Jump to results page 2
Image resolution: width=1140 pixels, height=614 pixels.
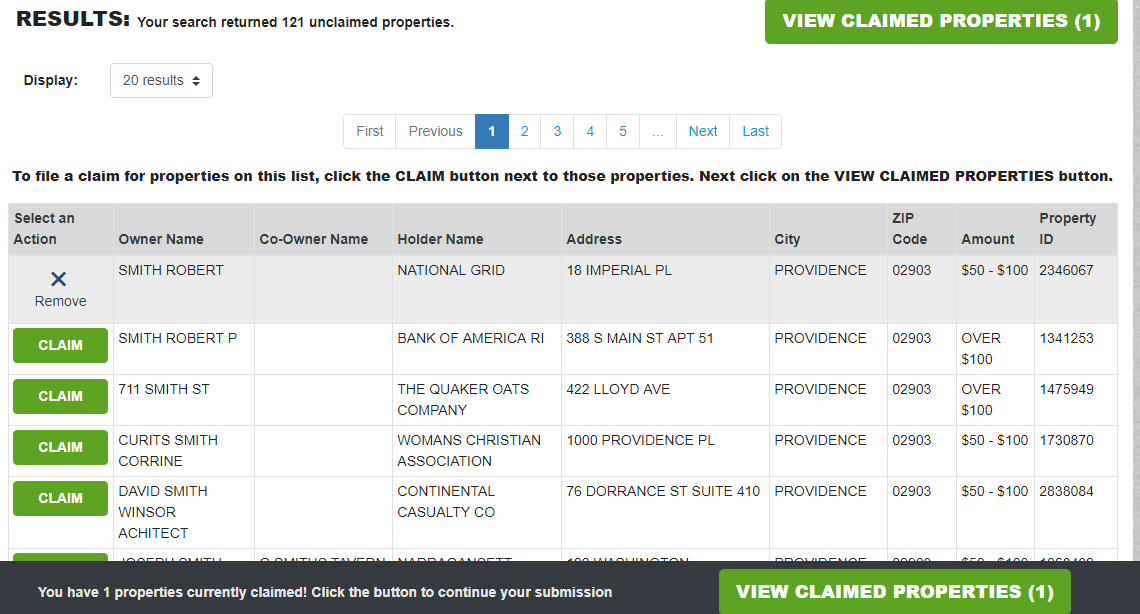[x=524, y=131]
